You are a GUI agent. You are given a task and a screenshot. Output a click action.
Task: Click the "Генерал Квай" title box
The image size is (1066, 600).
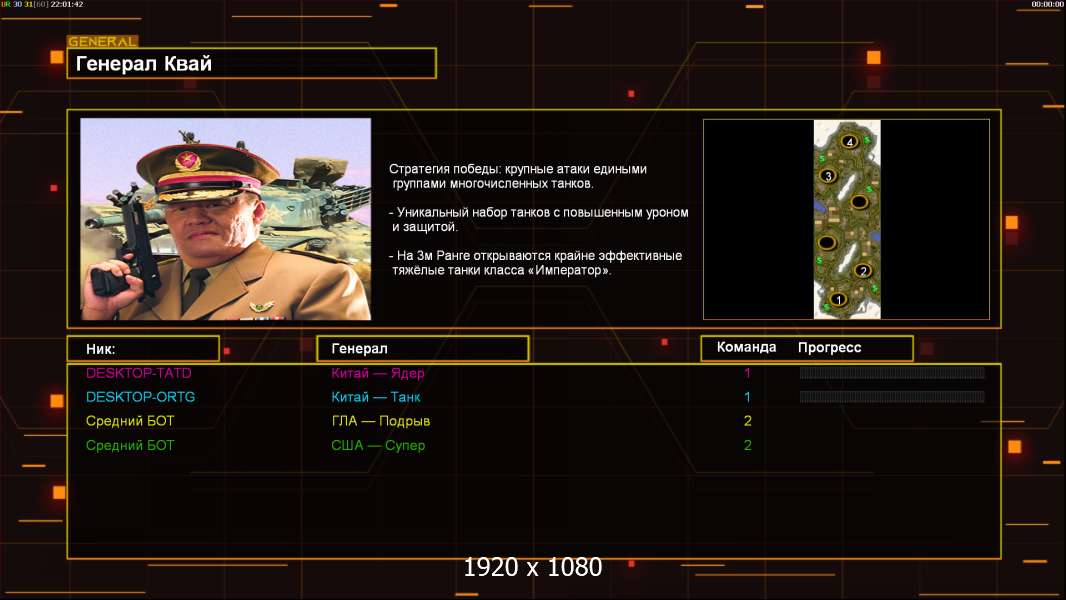click(x=251, y=64)
